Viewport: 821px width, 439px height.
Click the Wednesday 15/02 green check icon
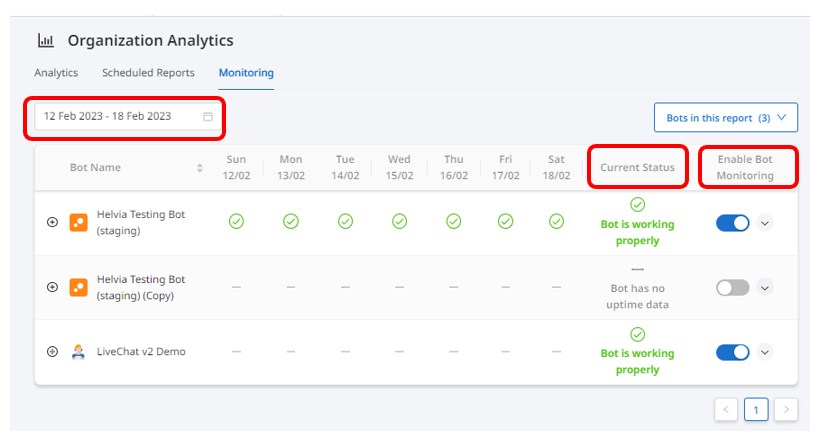tap(400, 222)
